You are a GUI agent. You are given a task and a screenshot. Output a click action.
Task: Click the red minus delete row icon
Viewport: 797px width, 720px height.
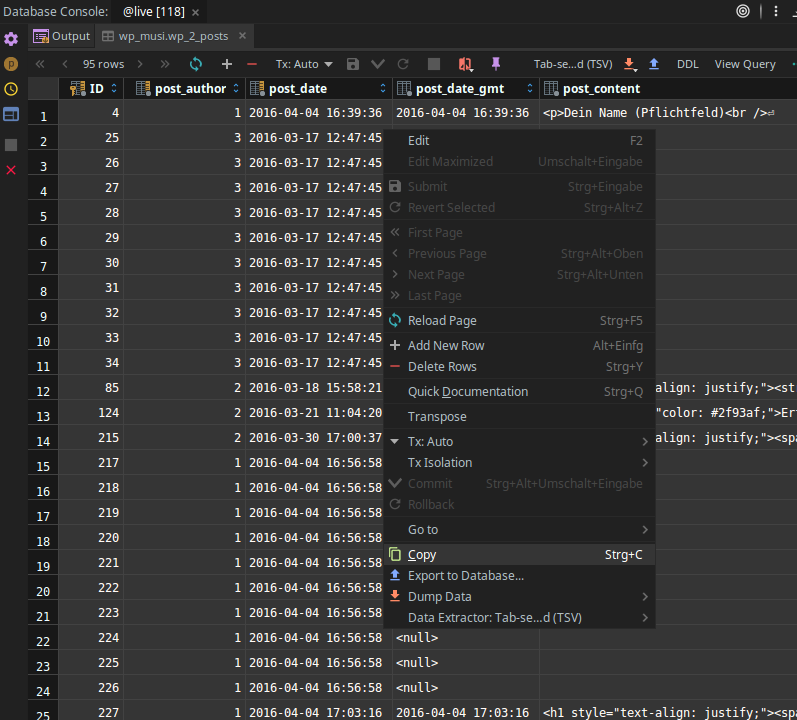(252, 64)
